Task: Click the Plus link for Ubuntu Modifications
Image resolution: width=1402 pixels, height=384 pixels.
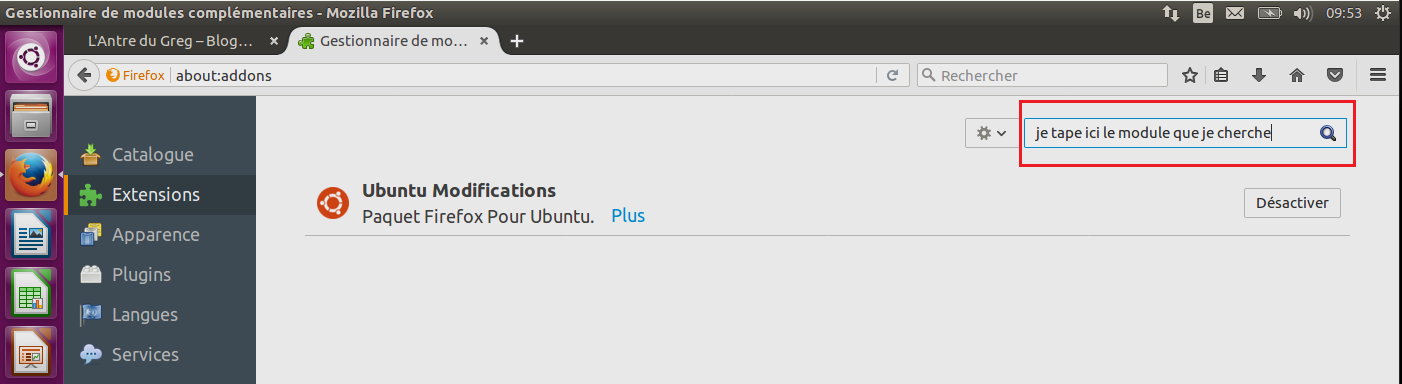Action: 628,215
